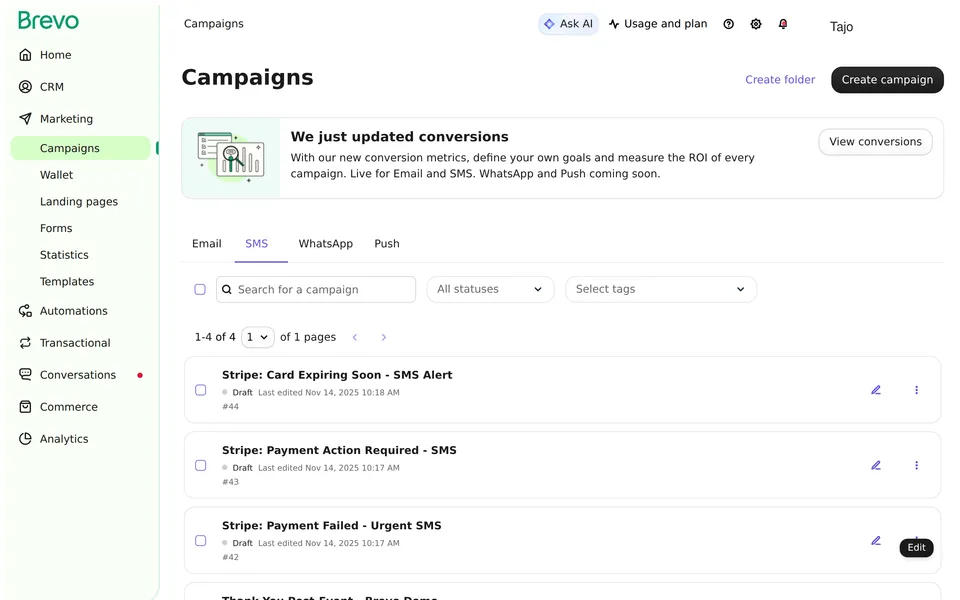The height and width of the screenshot is (600, 960).
Task: Click the 1-4 of 4 results count
Action: click(x=215, y=337)
